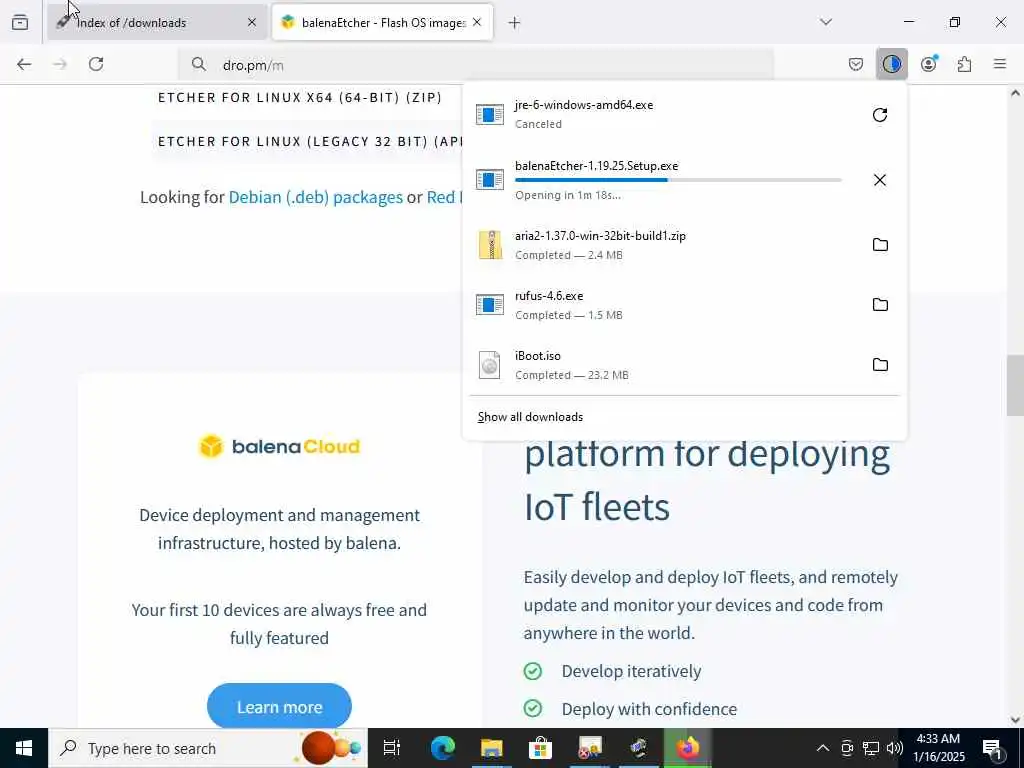Open Firefox View tab icon
The image size is (1024, 768).
click(x=20, y=23)
